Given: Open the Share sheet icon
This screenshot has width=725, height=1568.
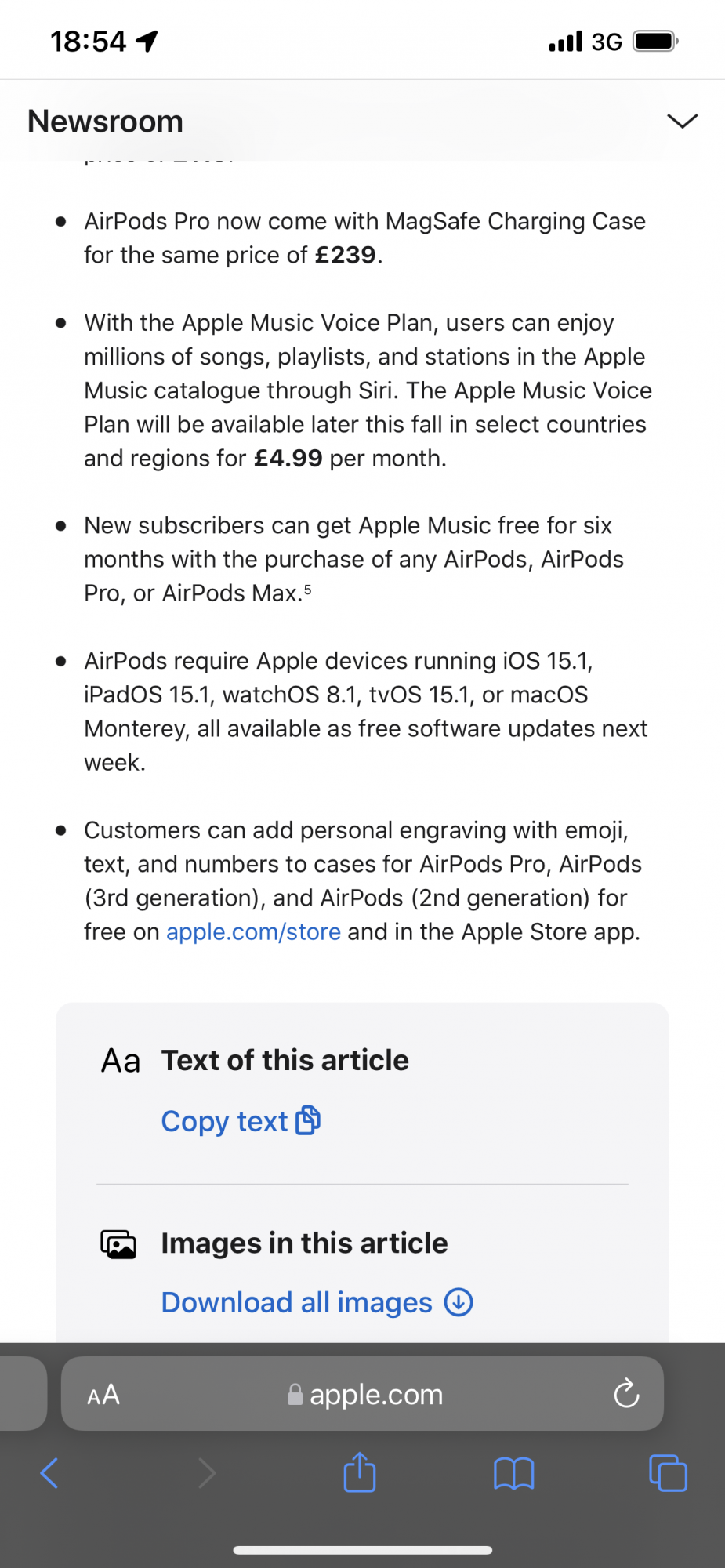Looking at the screenshot, I should (360, 1472).
